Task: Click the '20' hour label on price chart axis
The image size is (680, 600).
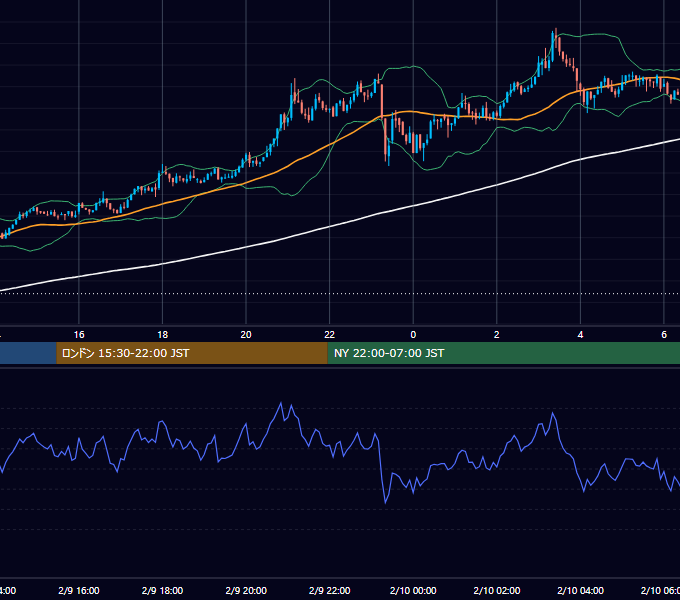Action: [246, 334]
